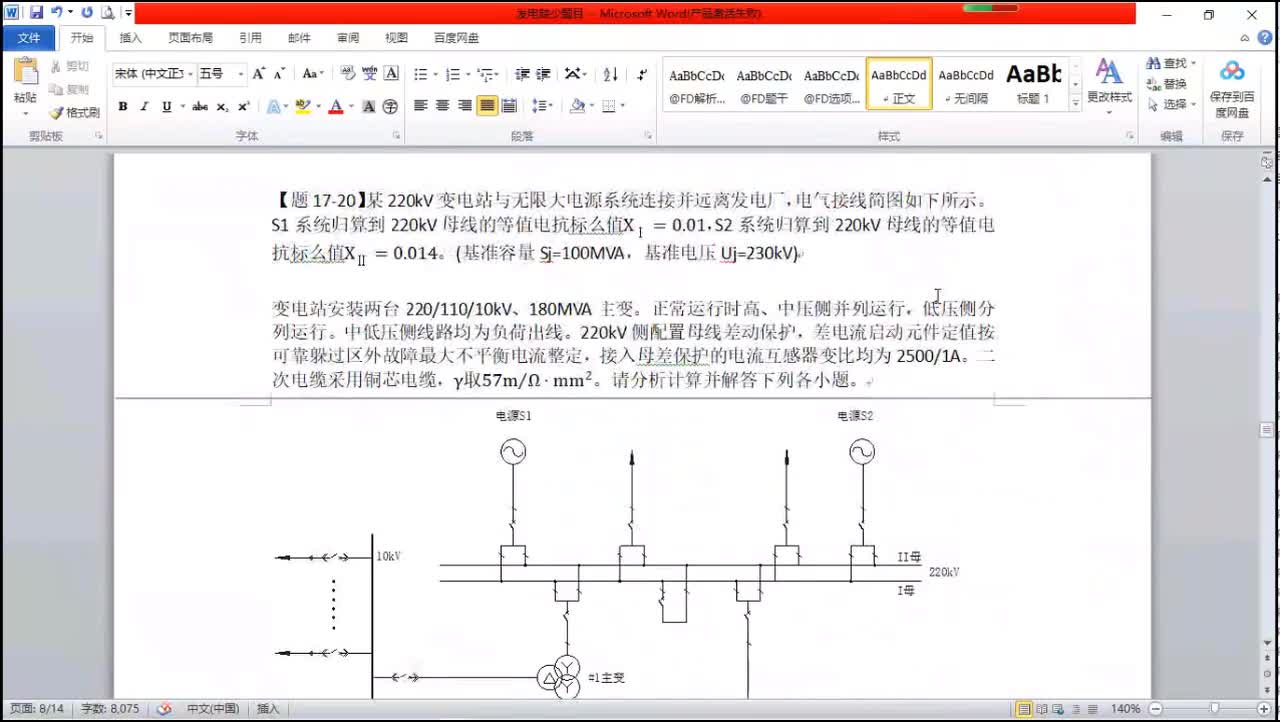Click the zoom slider handle in status bar
Image resolution: width=1280 pixels, height=722 pixels.
(1214, 709)
